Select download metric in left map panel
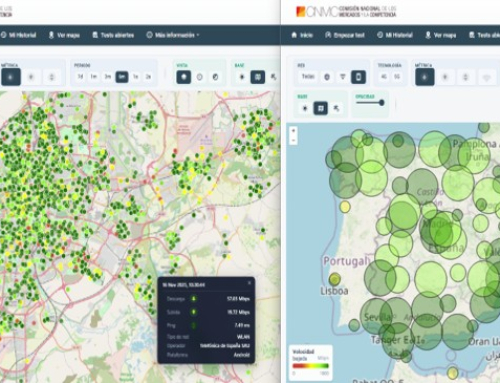The image size is (500, 383). pyautogui.click(x=10, y=77)
